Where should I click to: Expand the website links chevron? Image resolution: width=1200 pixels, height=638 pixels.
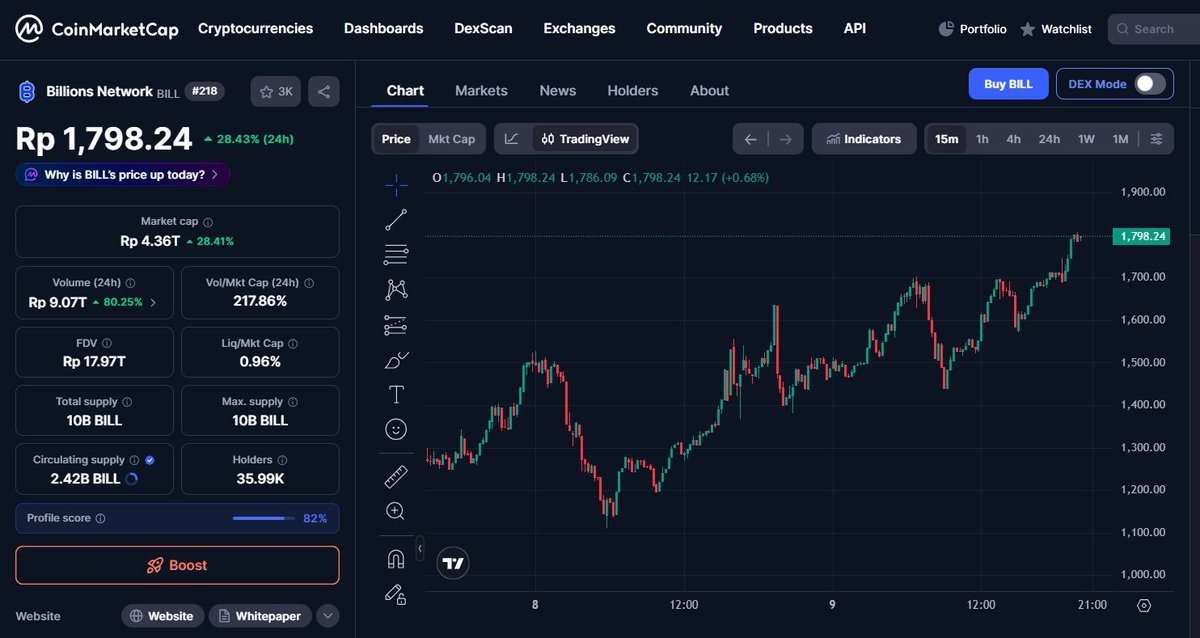click(328, 616)
